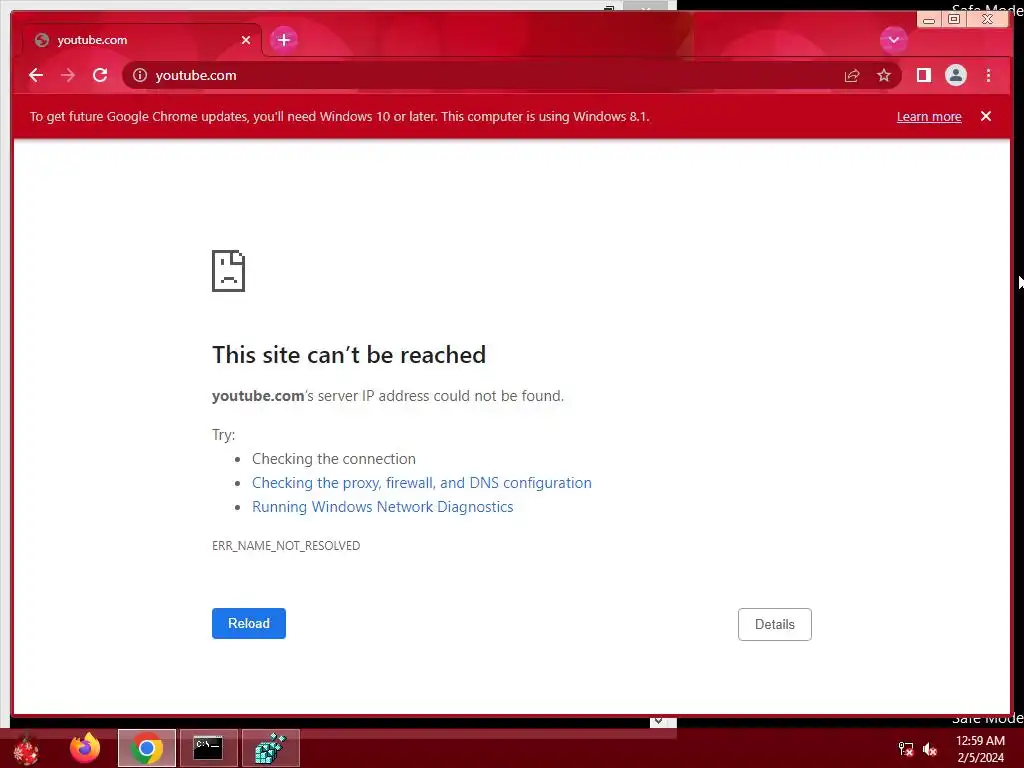Screen dimensions: 1024x768
Task: Click the forward navigation arrow
Action: click(68, 75)
